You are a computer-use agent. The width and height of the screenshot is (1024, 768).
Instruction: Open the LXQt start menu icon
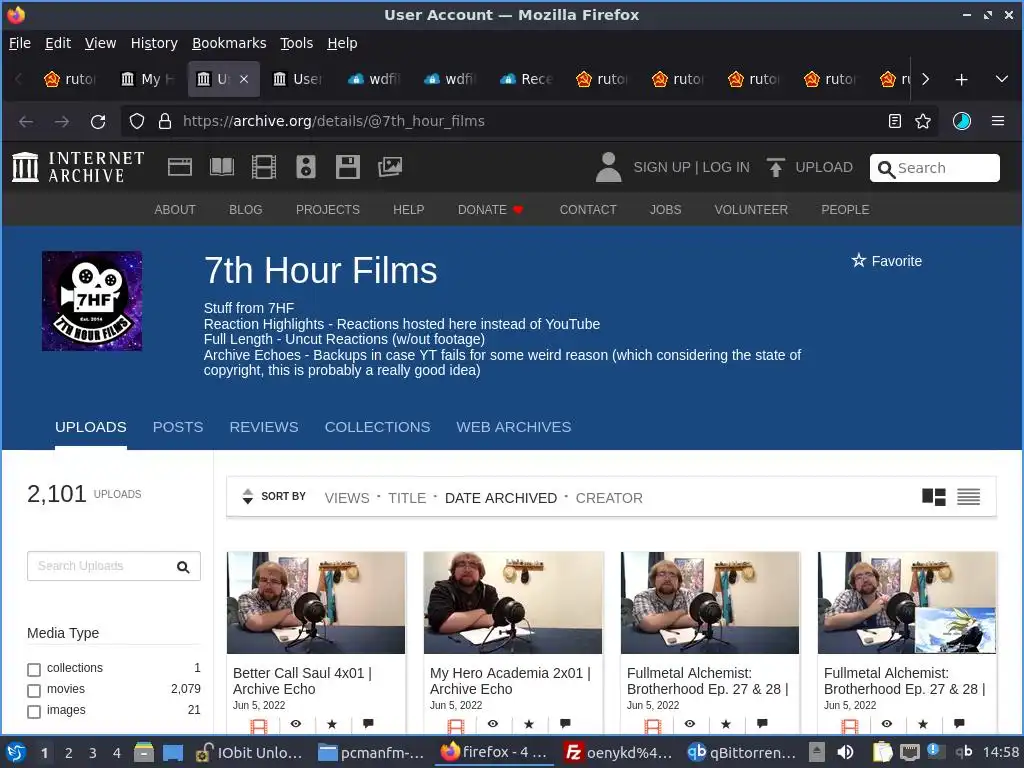pos(16,752)
